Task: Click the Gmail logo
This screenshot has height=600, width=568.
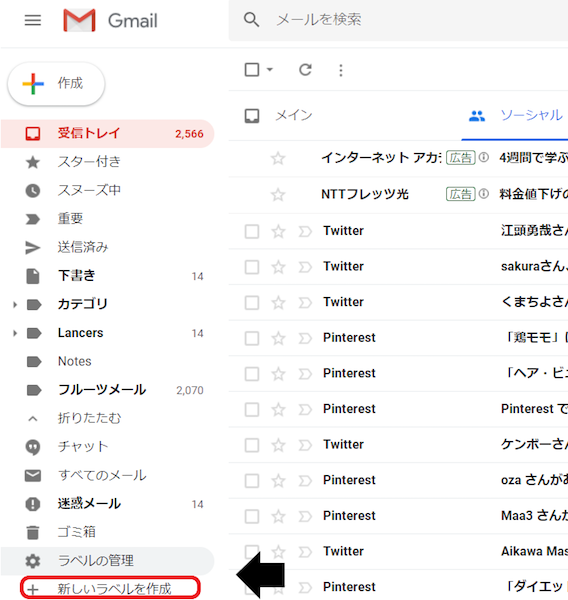Action: pos(110,20)
